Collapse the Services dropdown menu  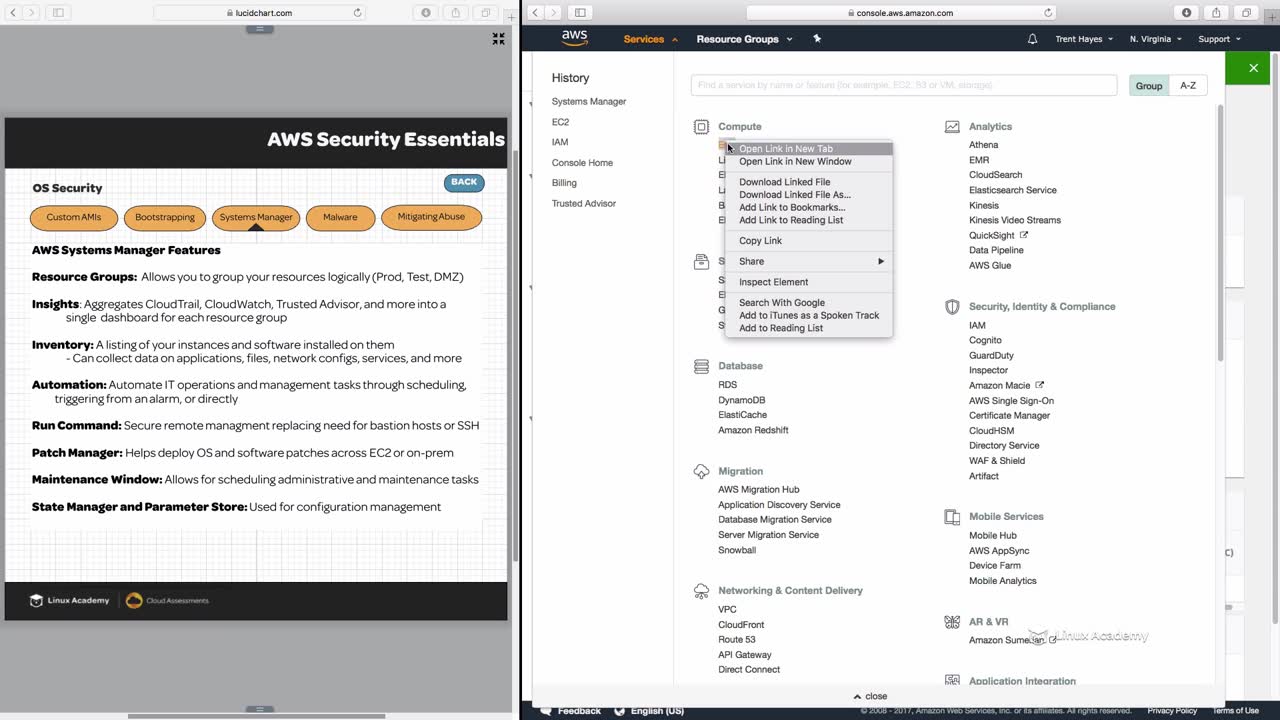tap(650, 39)
